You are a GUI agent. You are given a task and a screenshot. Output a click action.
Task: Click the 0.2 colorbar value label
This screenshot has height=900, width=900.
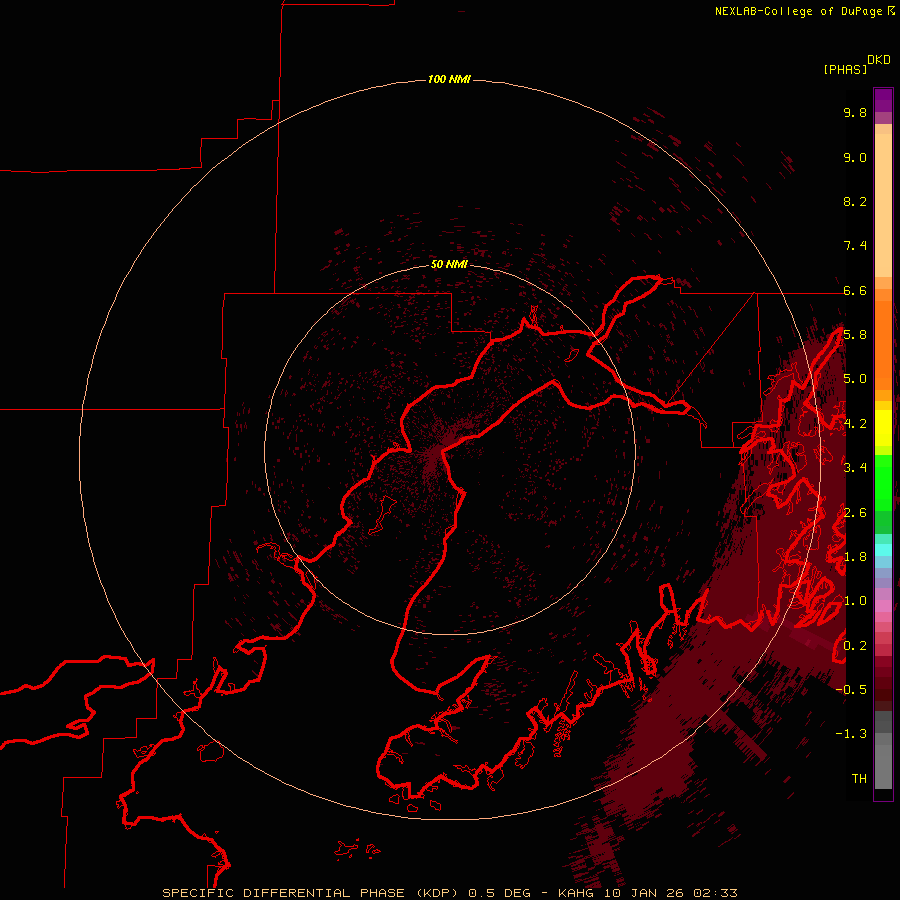coord(855,645)
